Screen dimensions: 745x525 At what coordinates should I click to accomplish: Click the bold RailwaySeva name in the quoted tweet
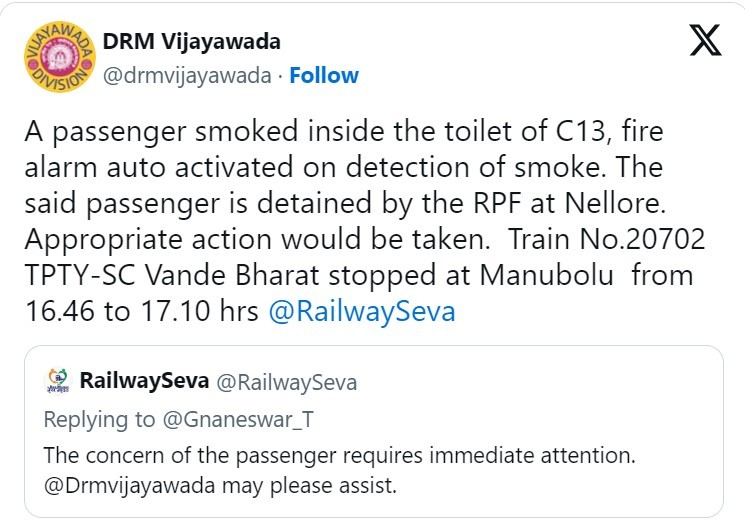coord(144,381)
